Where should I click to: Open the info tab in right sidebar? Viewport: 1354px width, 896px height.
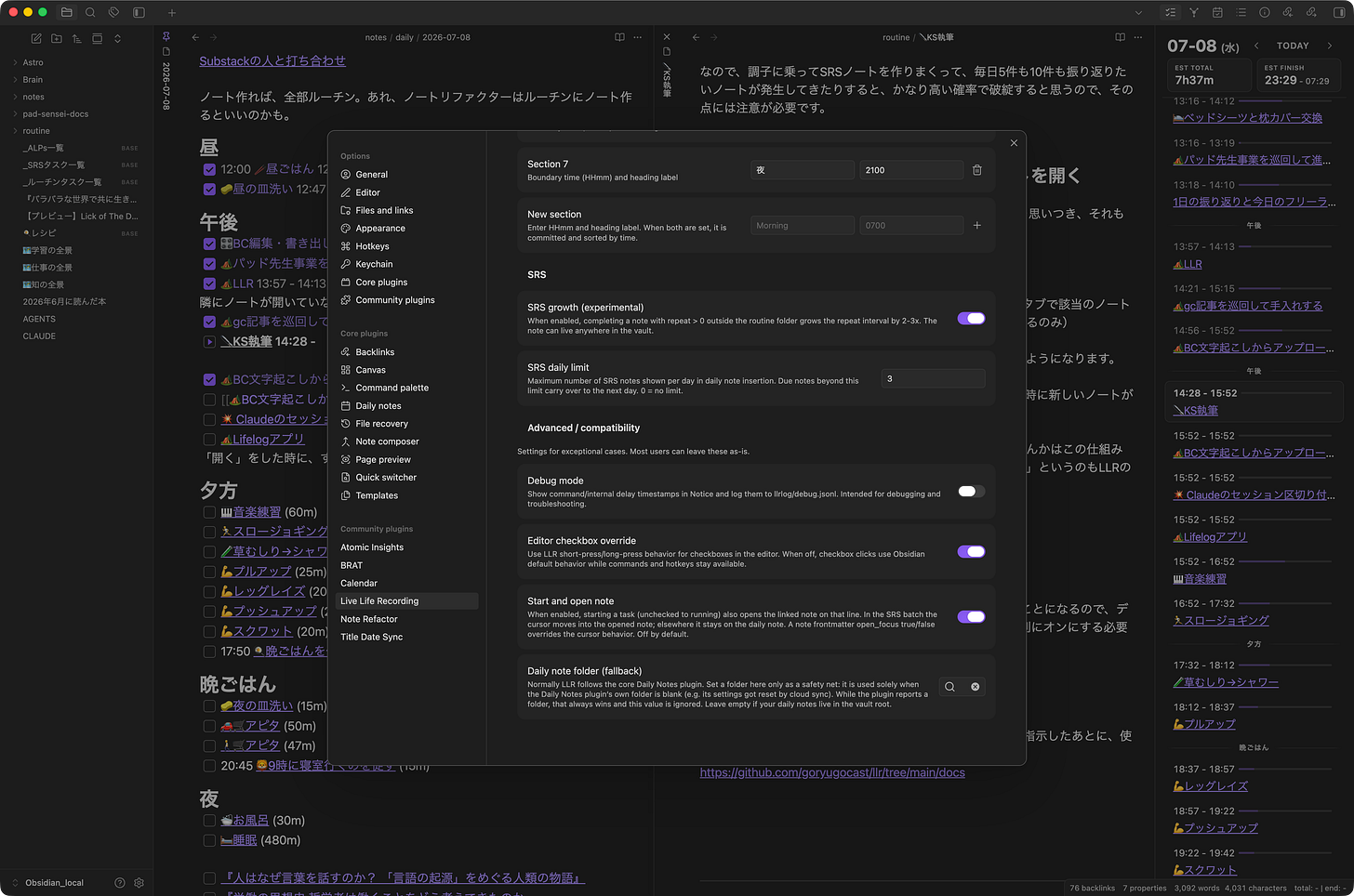pyautogui.click(x=1265, y=13)
